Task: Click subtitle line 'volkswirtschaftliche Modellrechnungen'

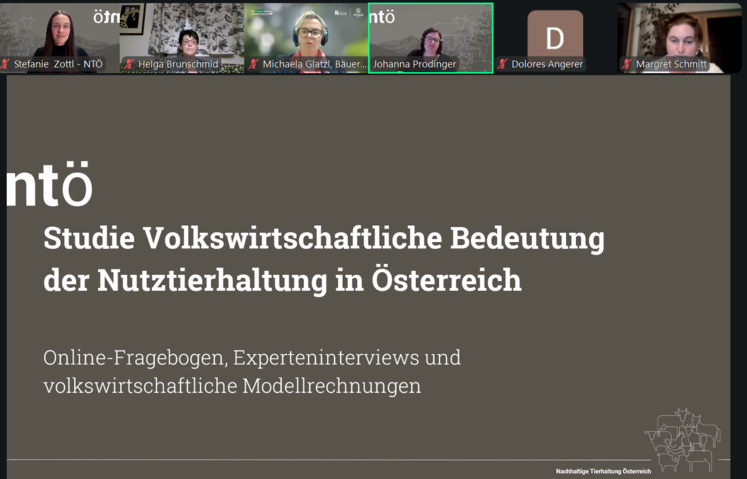Action: click(232, 386)
